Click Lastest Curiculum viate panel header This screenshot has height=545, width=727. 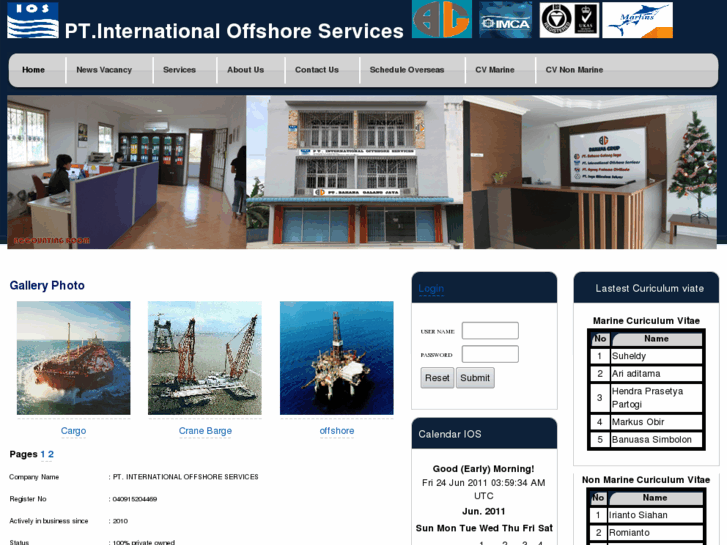(646, 288)
